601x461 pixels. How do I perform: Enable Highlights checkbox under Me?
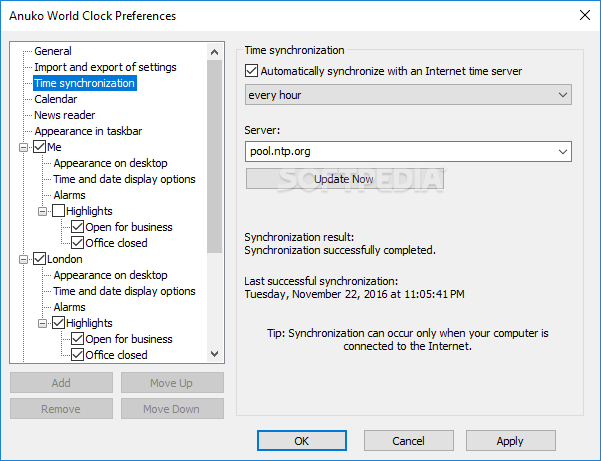point(58,211)
